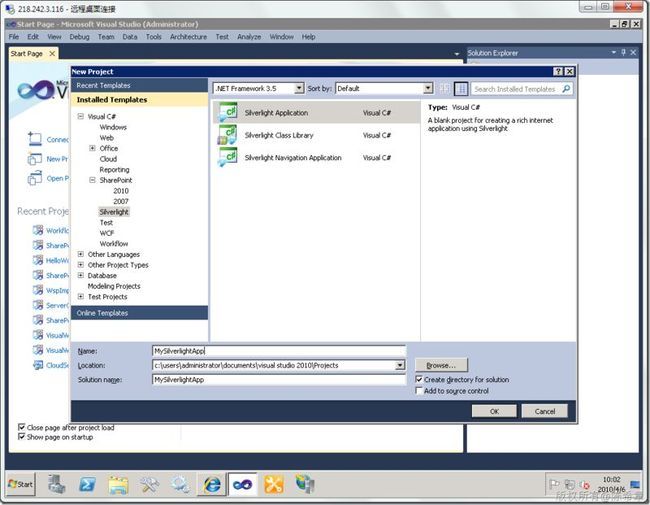The height and width of the screenshot is (505, 650).
Task: Switch templates to medium icons view
Action: 461,88
